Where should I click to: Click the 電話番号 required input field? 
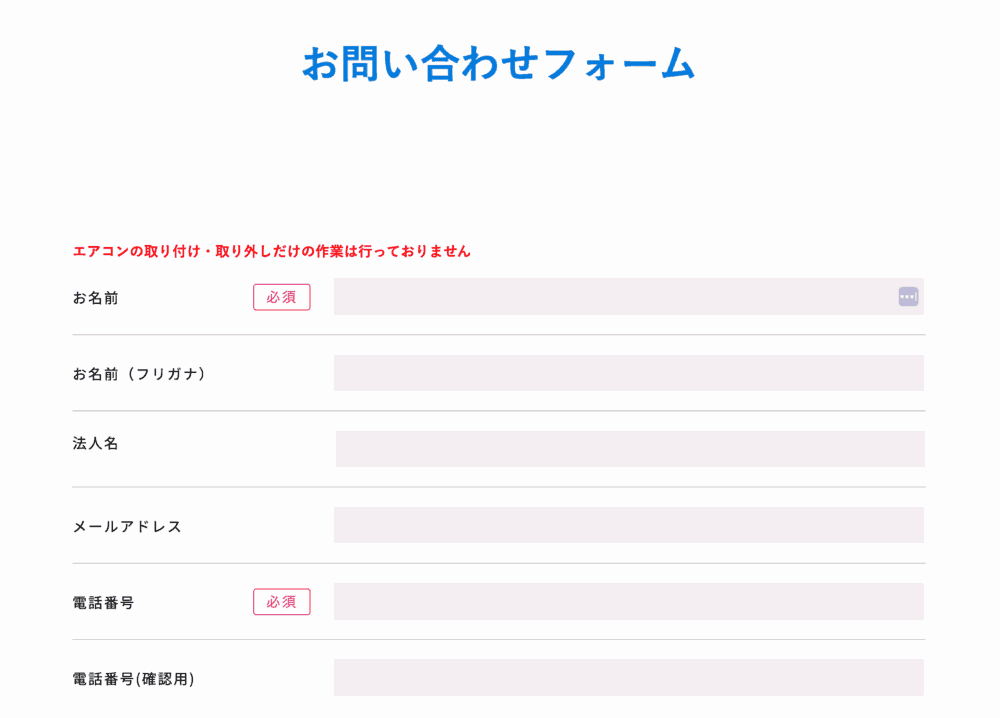[629, 601]
